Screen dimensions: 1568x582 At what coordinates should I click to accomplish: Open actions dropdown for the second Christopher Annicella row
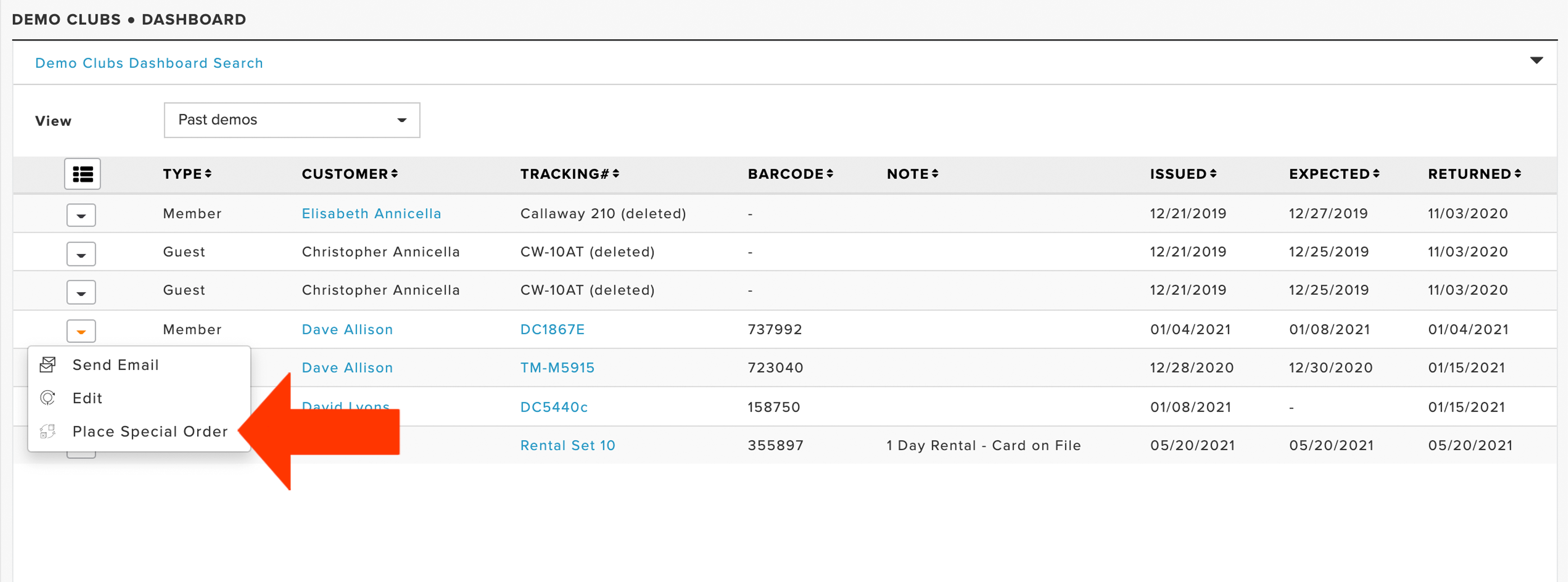(x=81, y=293)
